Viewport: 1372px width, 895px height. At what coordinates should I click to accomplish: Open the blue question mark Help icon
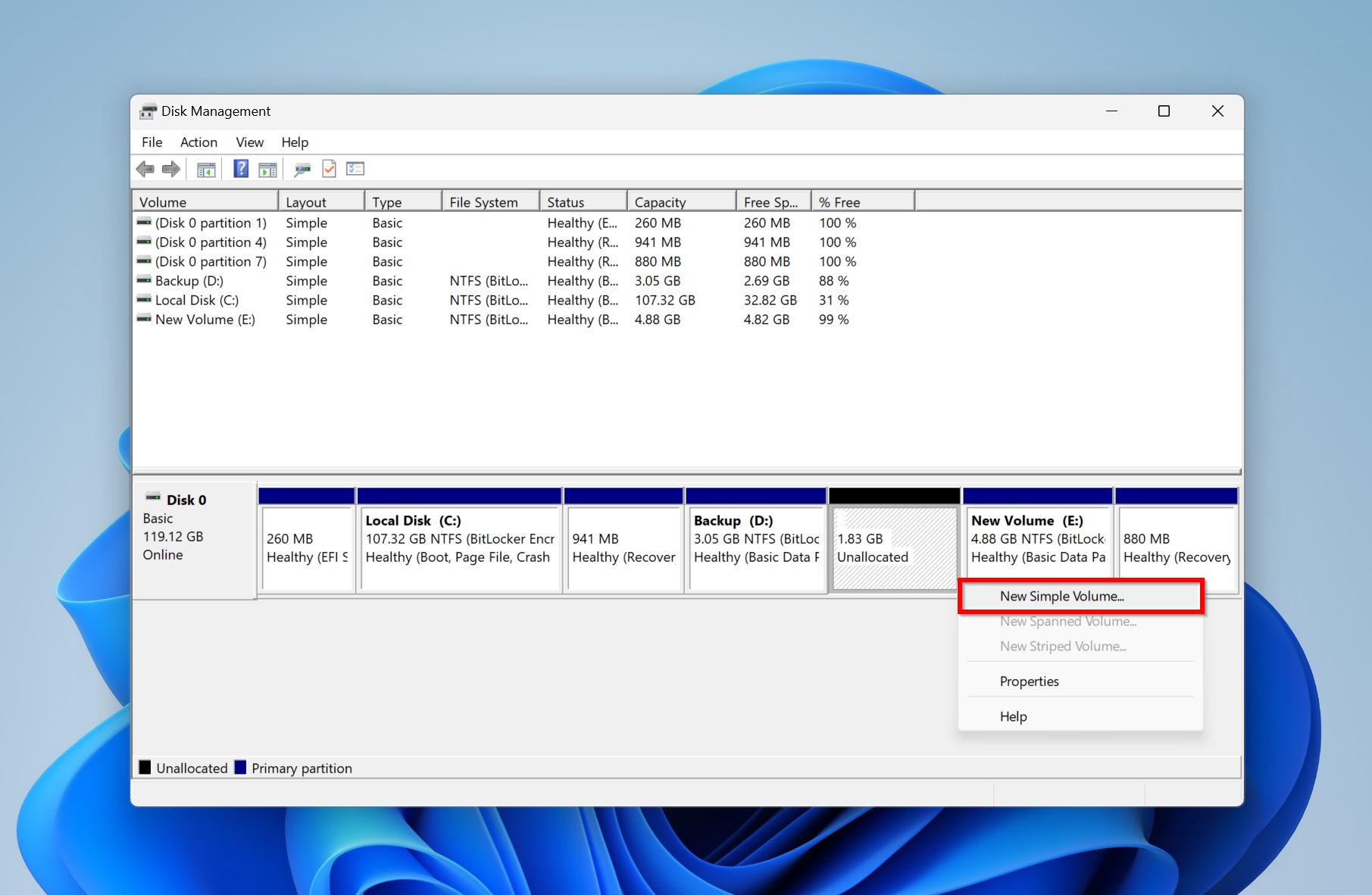tap(241, 169)
